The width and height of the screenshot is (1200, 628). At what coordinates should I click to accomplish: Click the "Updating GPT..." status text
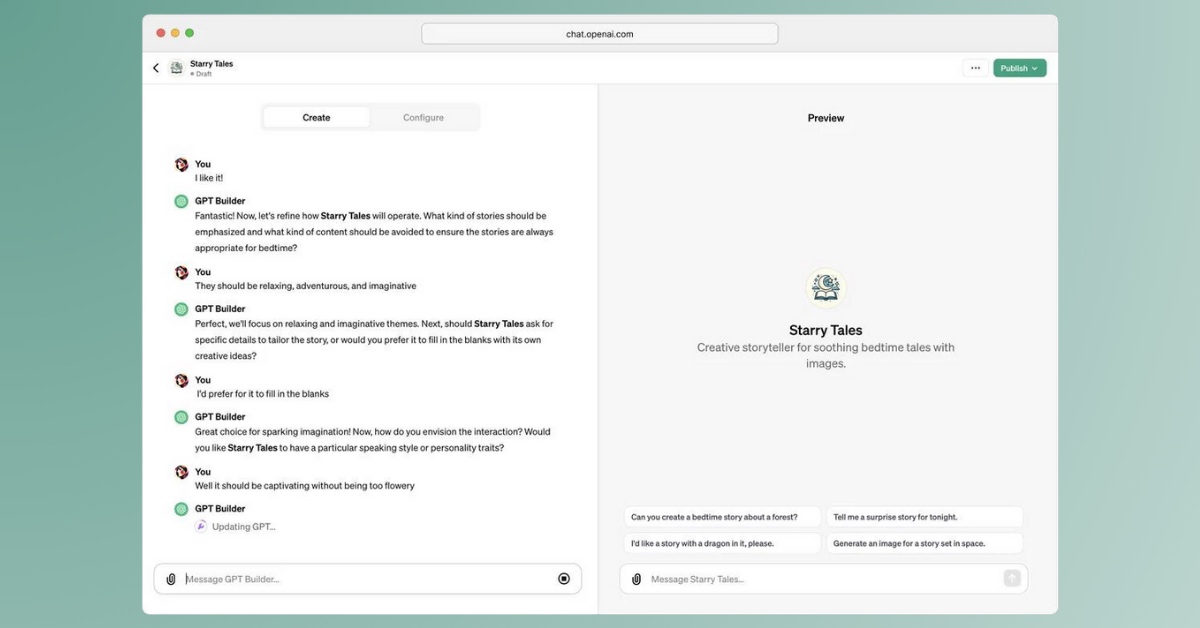tap(243, 526)
